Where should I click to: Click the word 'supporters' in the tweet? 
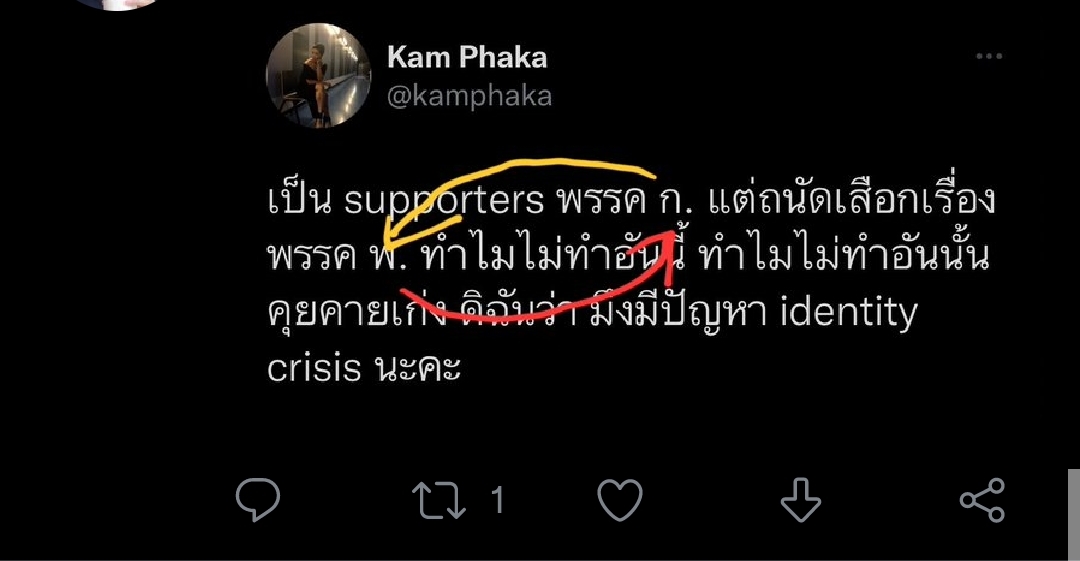click(444, 201)
